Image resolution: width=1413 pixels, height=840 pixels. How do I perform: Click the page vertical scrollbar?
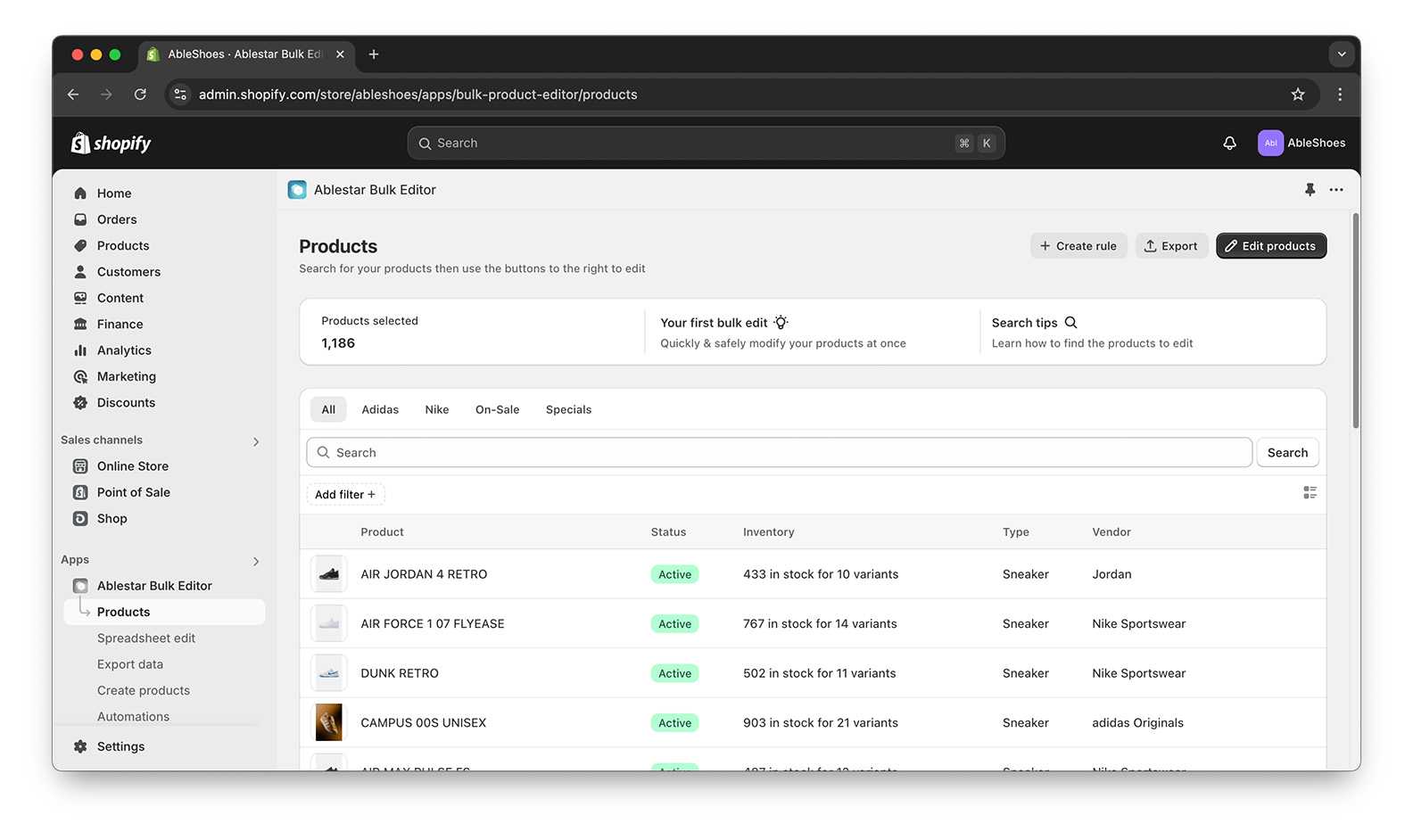pos(1356,321)
